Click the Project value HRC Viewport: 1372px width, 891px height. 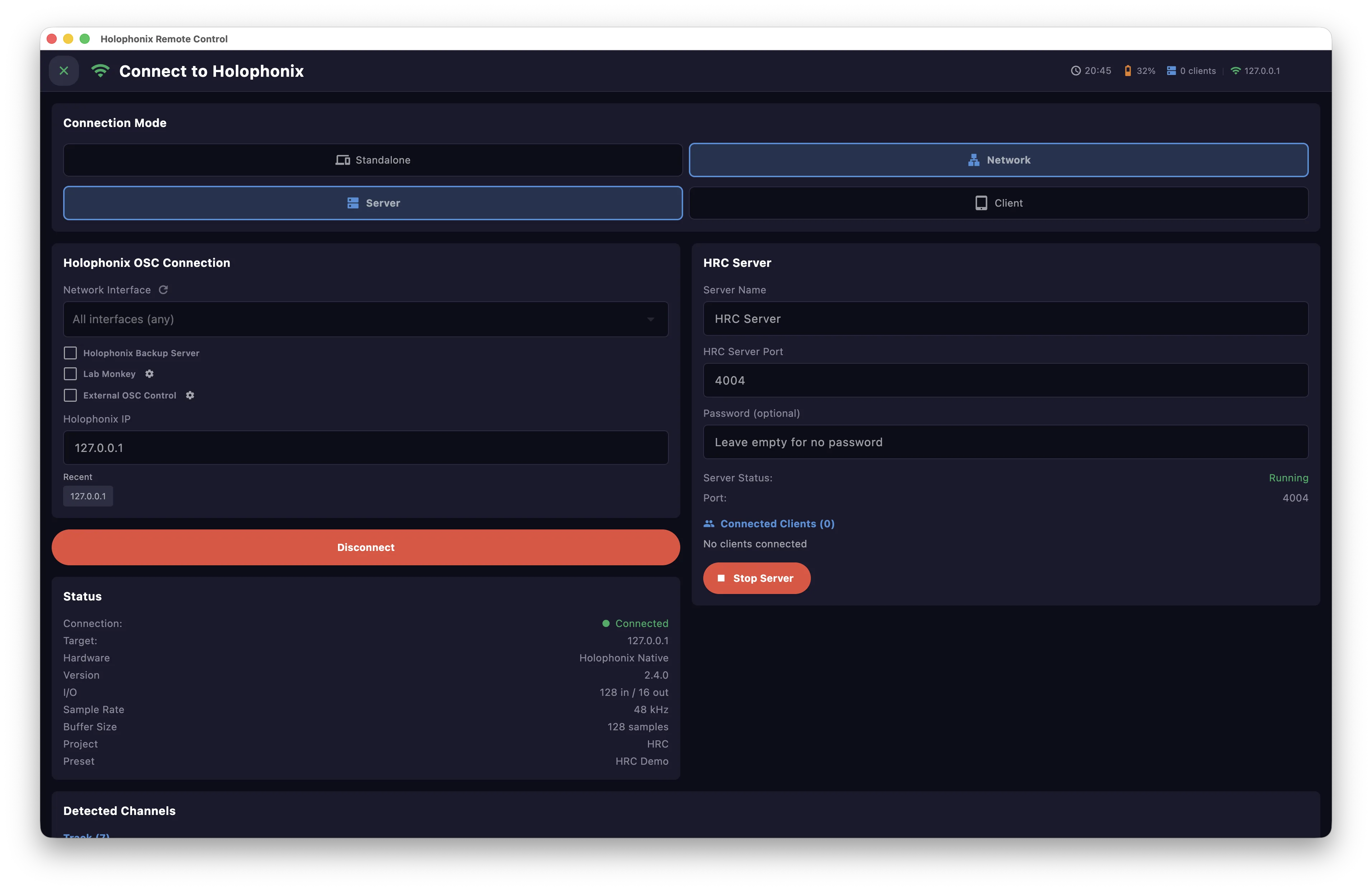(657, 744)
